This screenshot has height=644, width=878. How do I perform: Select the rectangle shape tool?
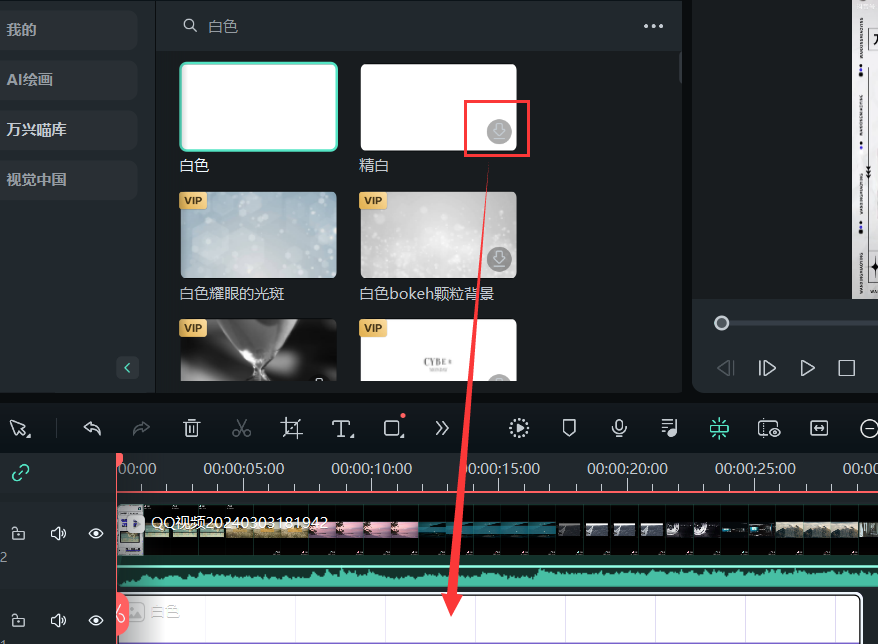[x=394, y=428]
